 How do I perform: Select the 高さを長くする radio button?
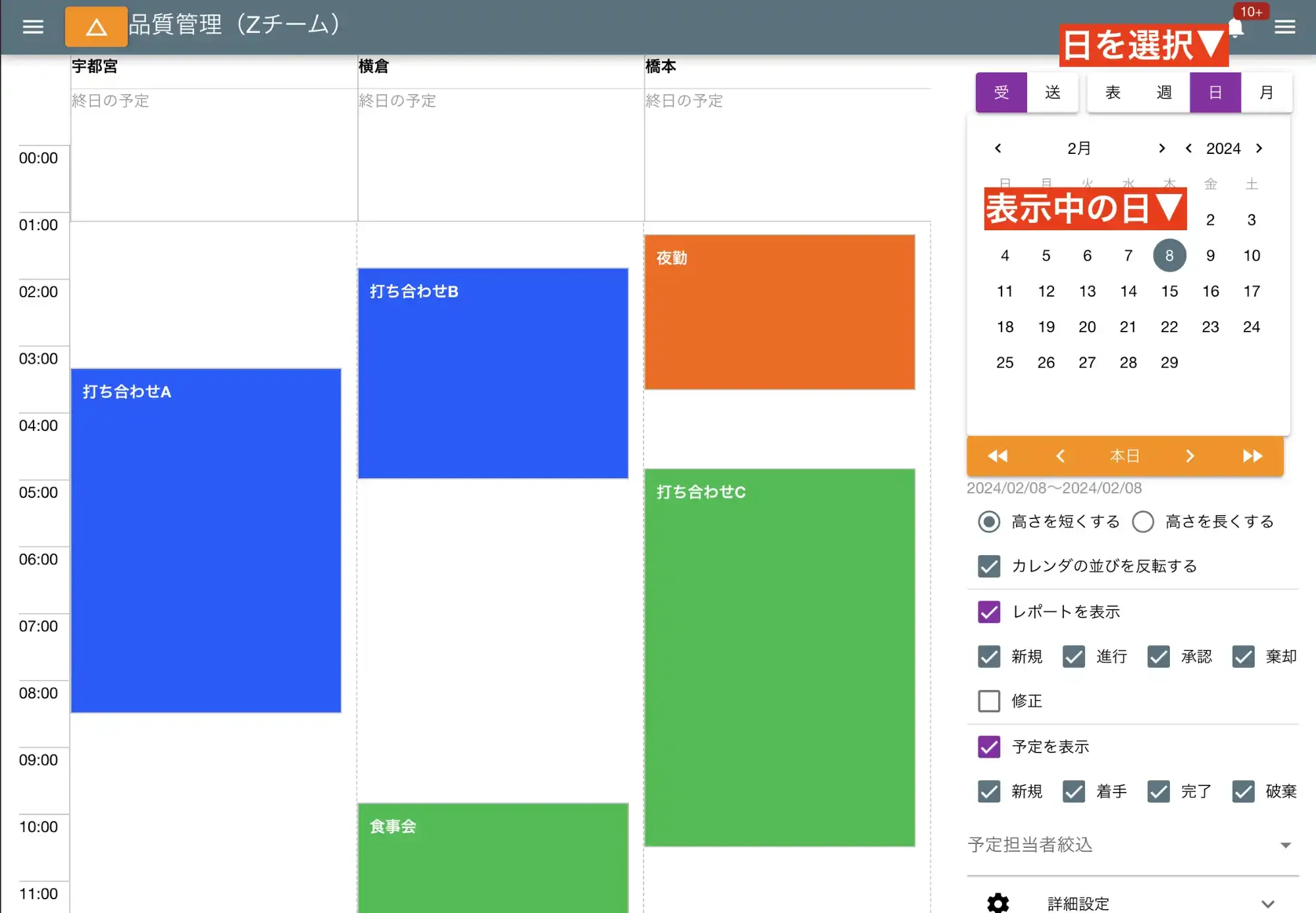(x=1143, y=522)
